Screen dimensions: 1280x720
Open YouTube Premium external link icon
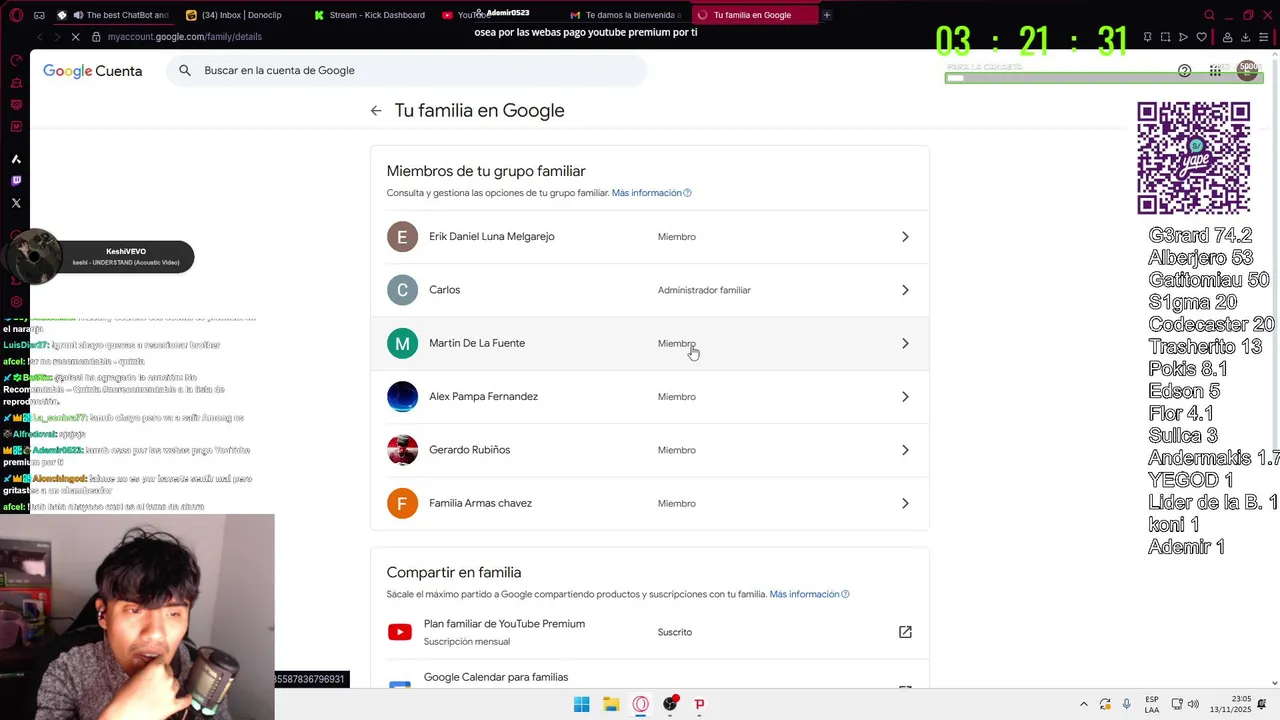905,632
